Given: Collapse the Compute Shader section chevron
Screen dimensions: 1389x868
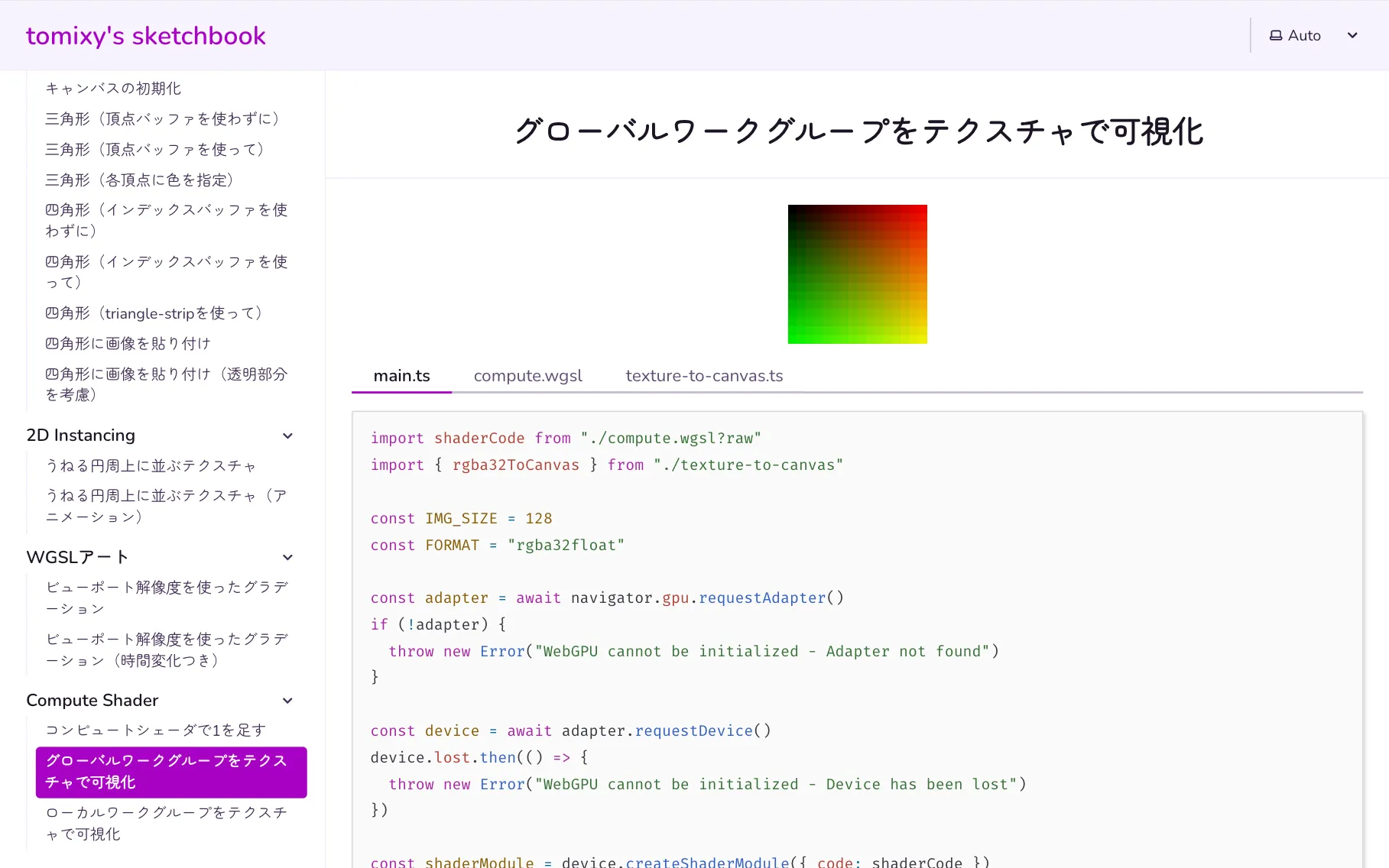Looking at the screenshot, I should [287, 701].
